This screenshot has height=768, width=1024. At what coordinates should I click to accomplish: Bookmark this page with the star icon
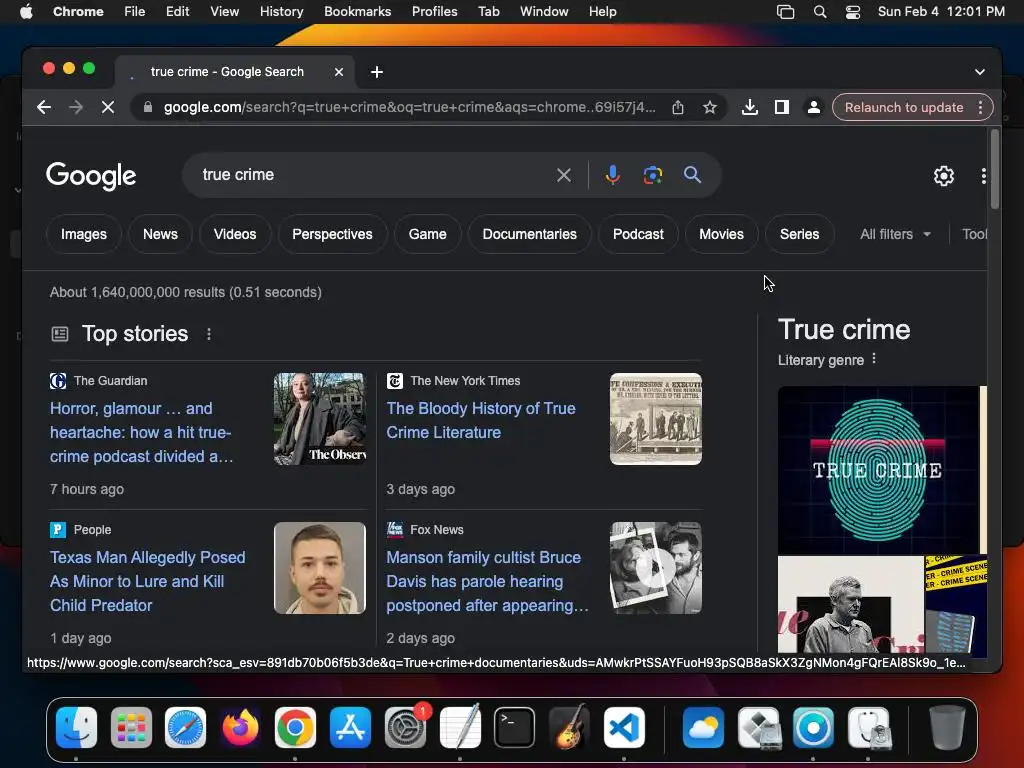point(710,107)
